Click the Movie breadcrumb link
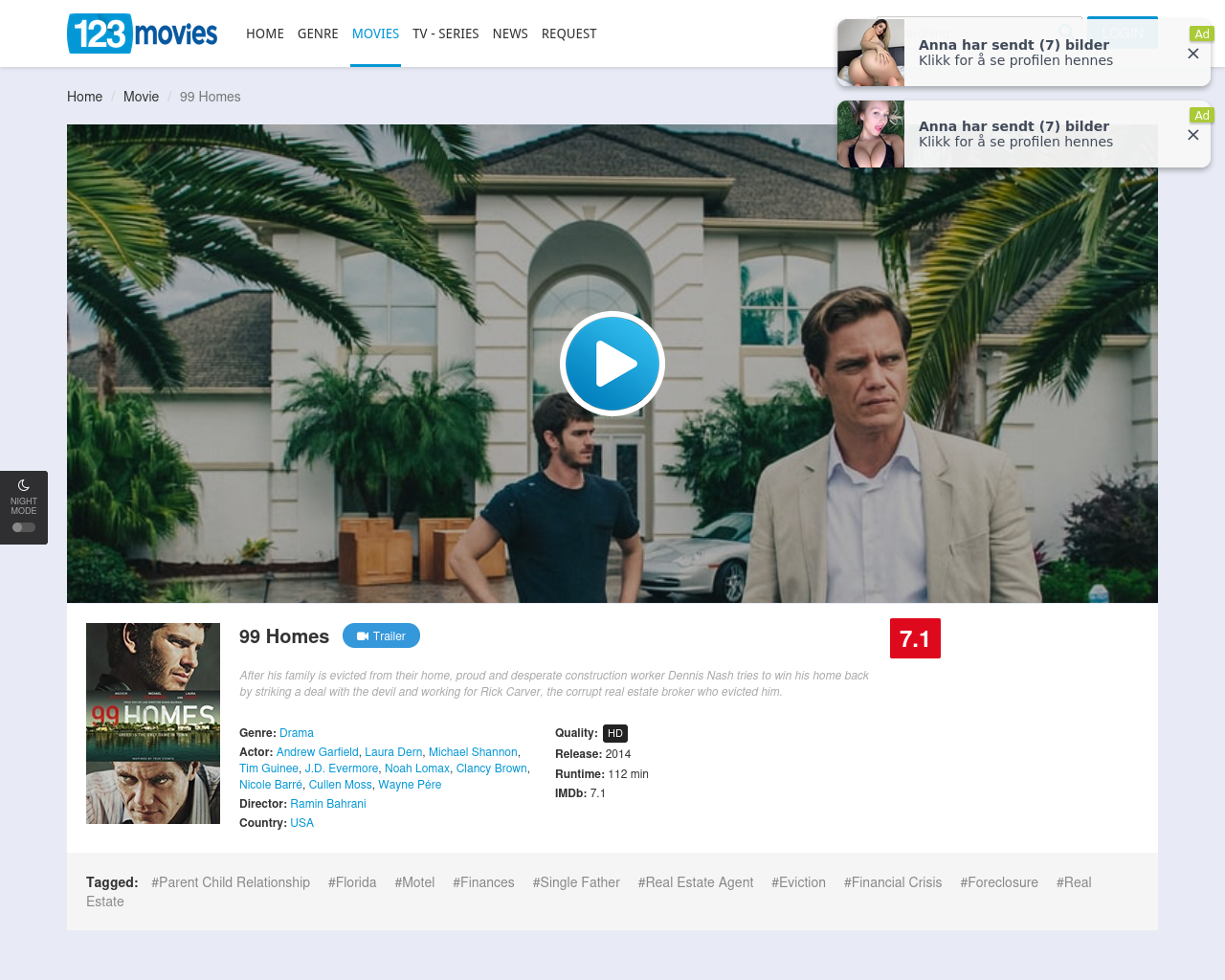This screenshot has height=980, width=1225. click(x=141, y=97)
